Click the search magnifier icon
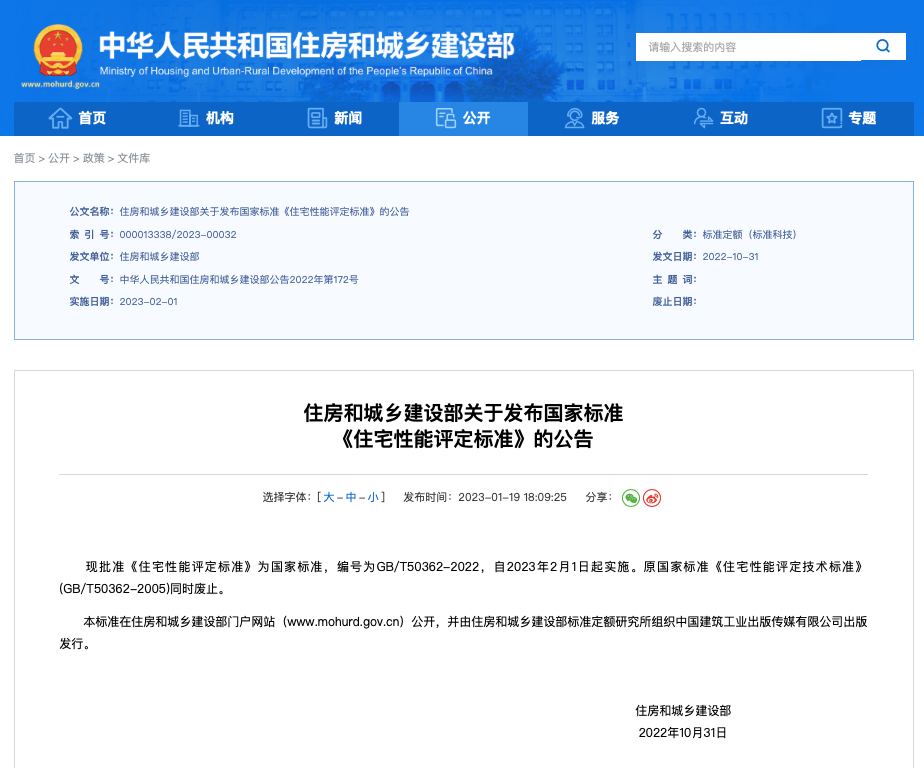Viewport: 924px width, 768px height. coord(882,46)
